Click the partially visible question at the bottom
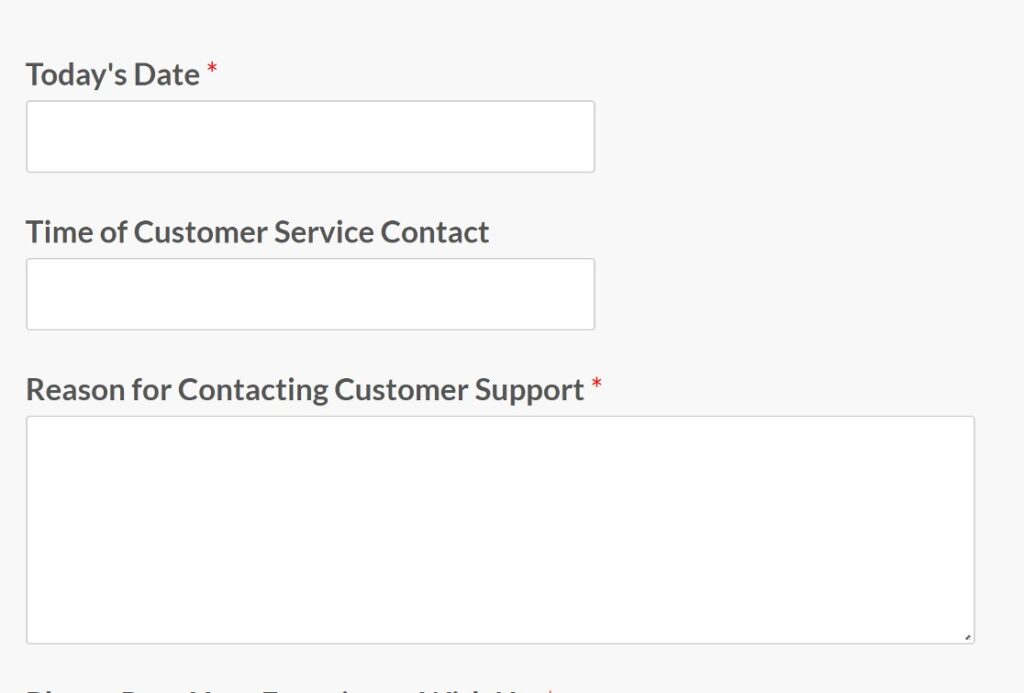This screenshot has width=1024, height=693. coord(280,688)
